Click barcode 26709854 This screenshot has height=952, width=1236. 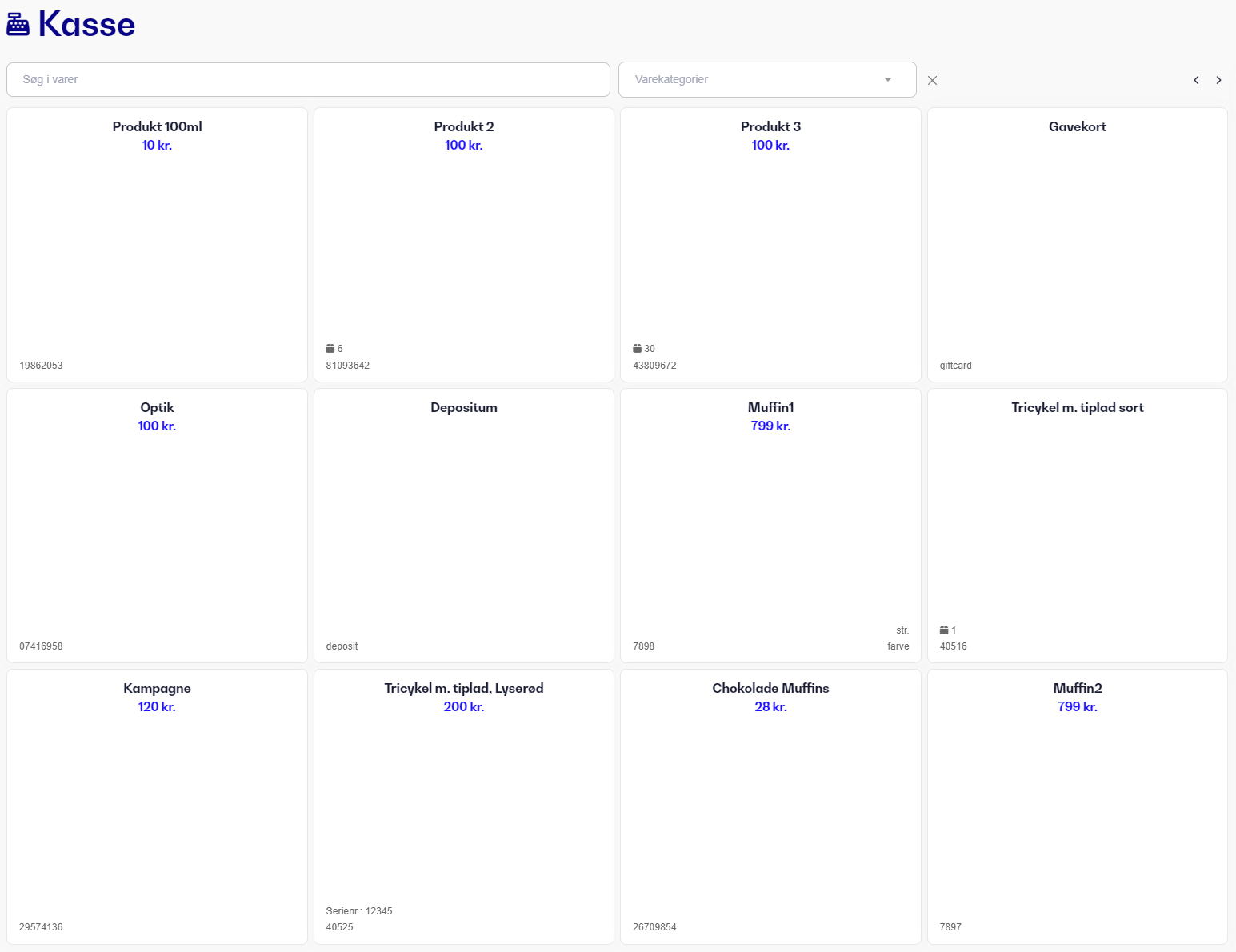654,927
